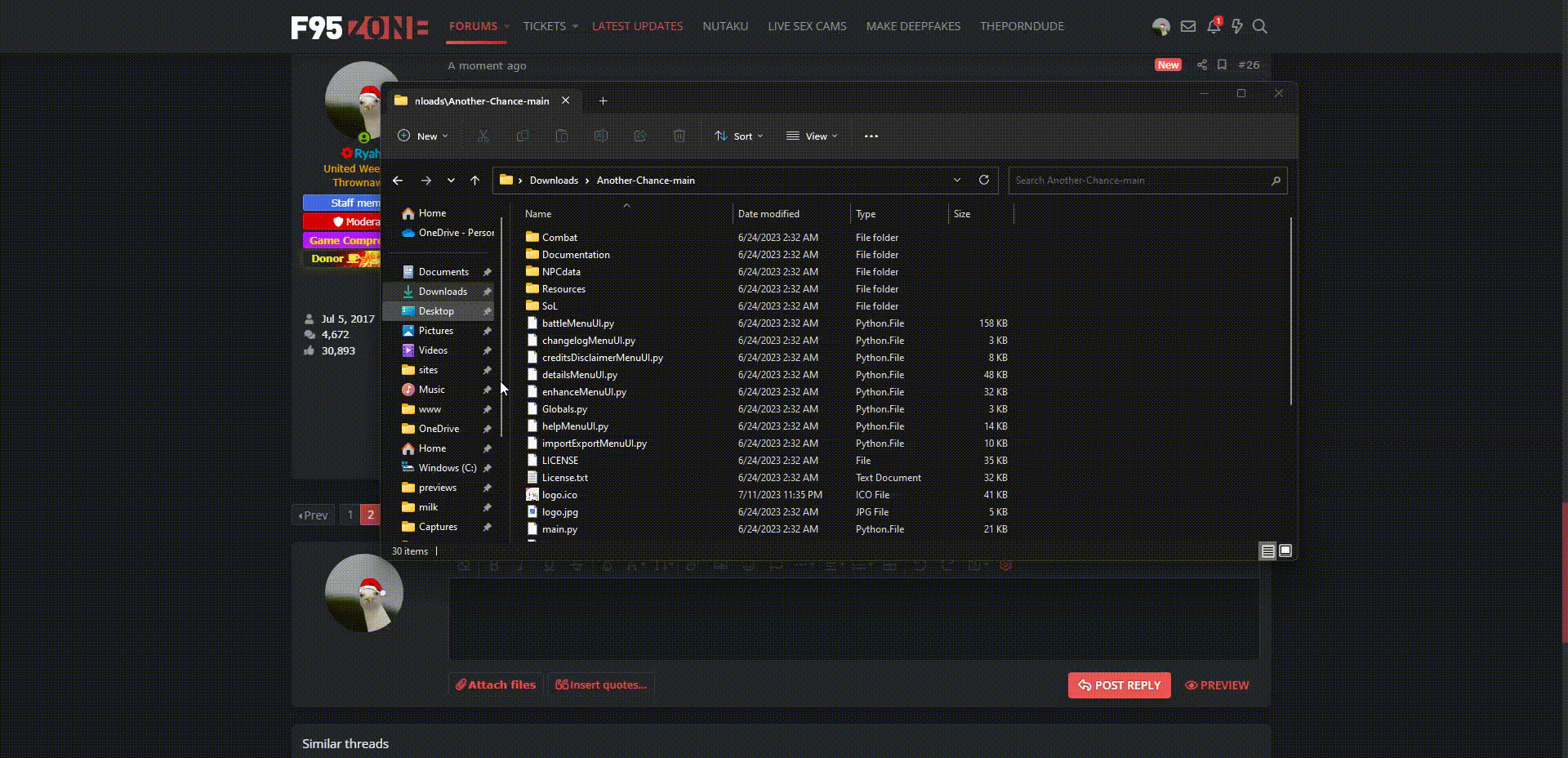Switch to large thumbnails view icon
Viewport: 1568px width, 758px height.
1285,551
